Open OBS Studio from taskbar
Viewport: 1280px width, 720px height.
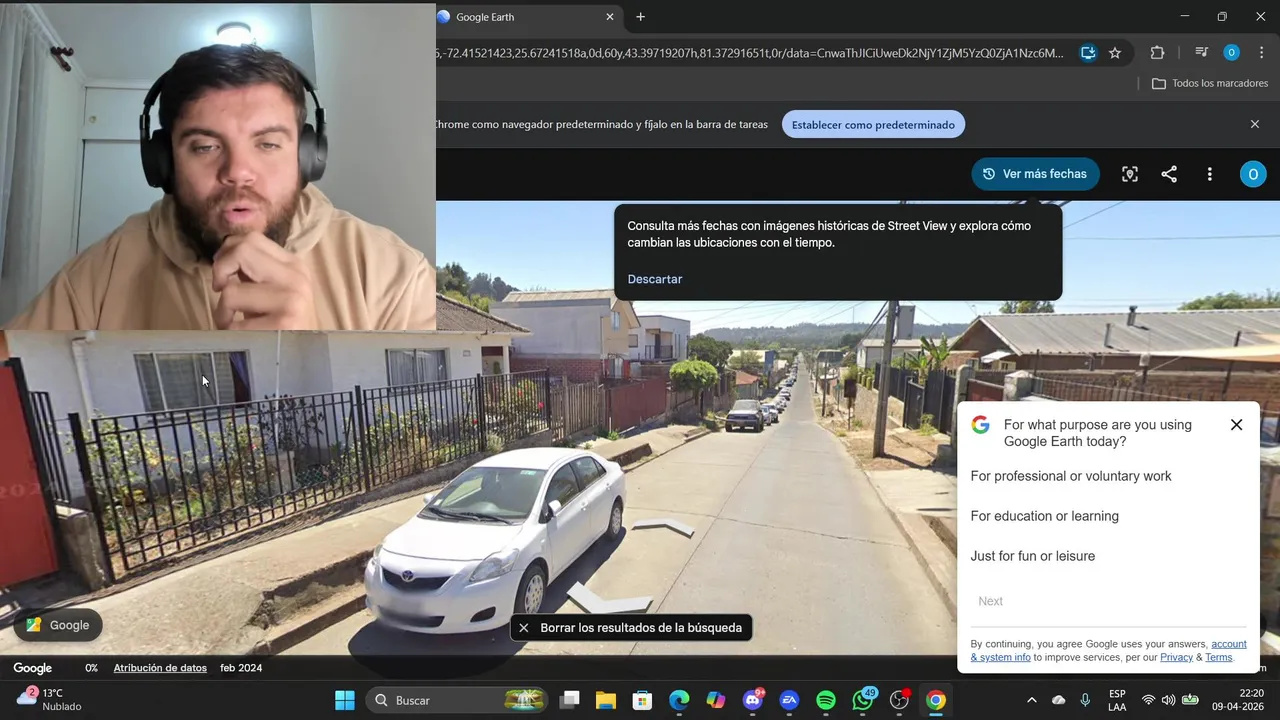[x=899, y=700]
